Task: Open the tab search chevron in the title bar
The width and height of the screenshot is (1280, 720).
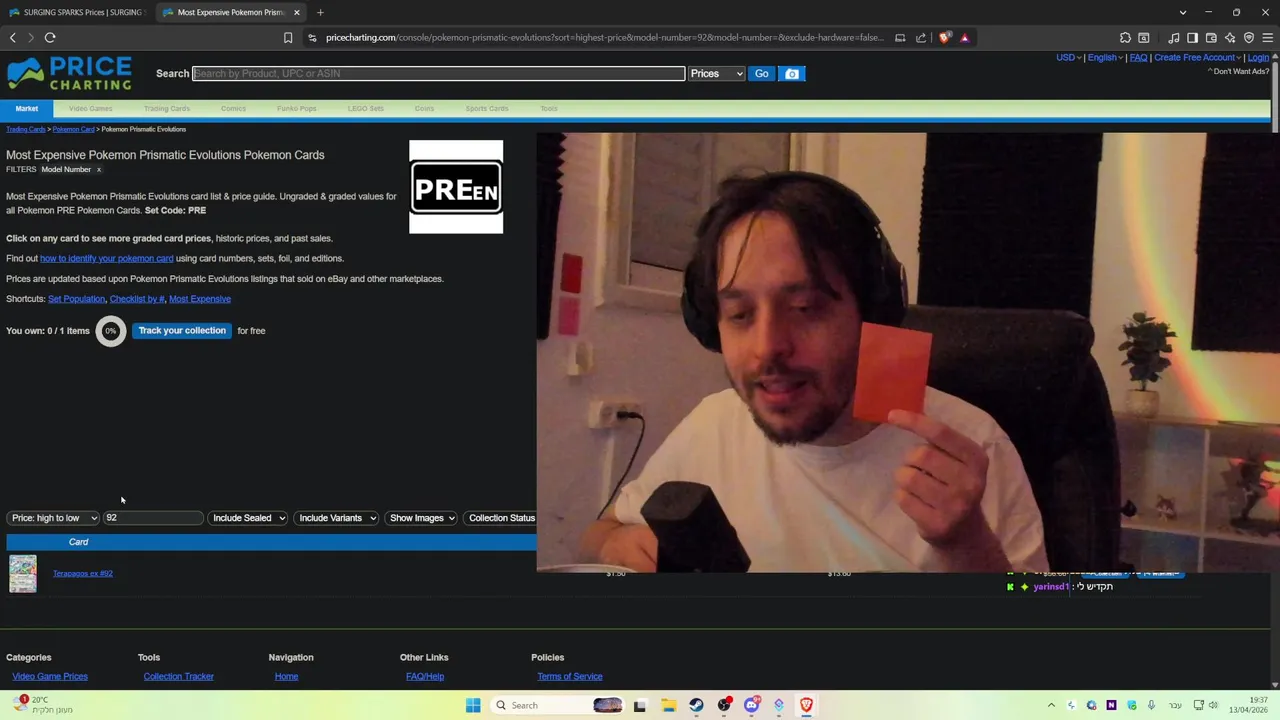Action: [1183, 12]
